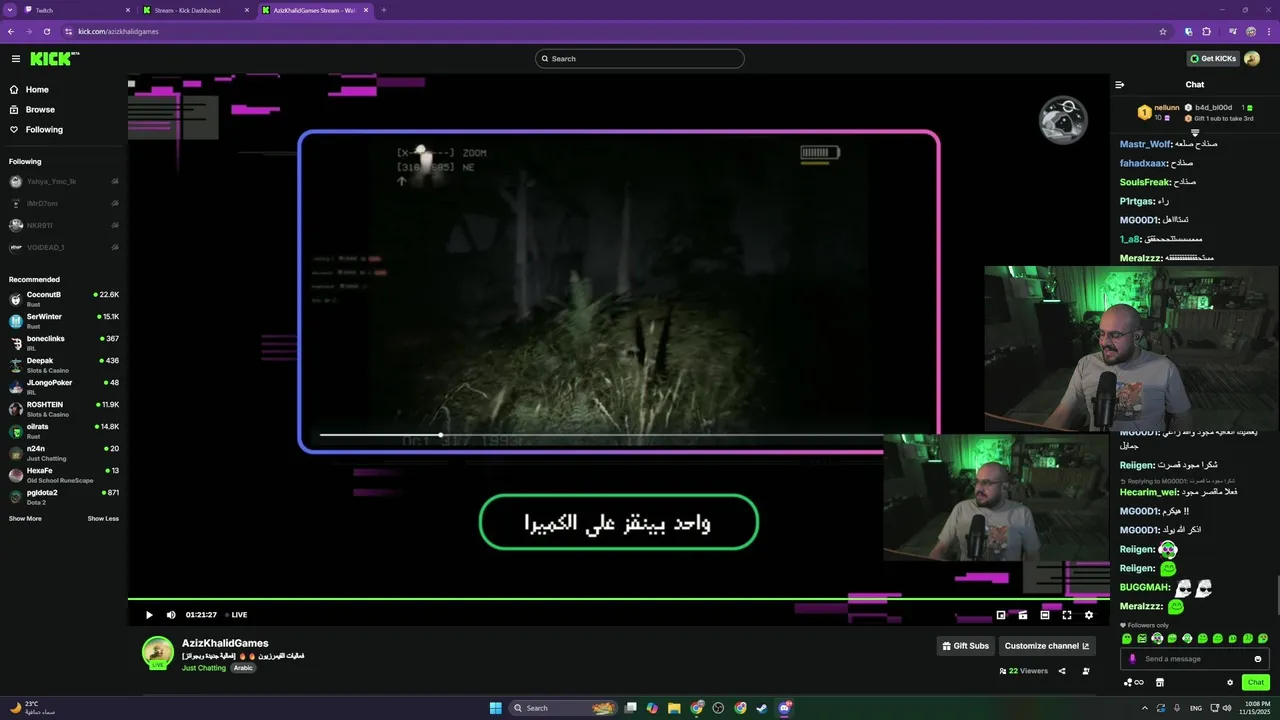Open SerWinter recommended channel

64,321
